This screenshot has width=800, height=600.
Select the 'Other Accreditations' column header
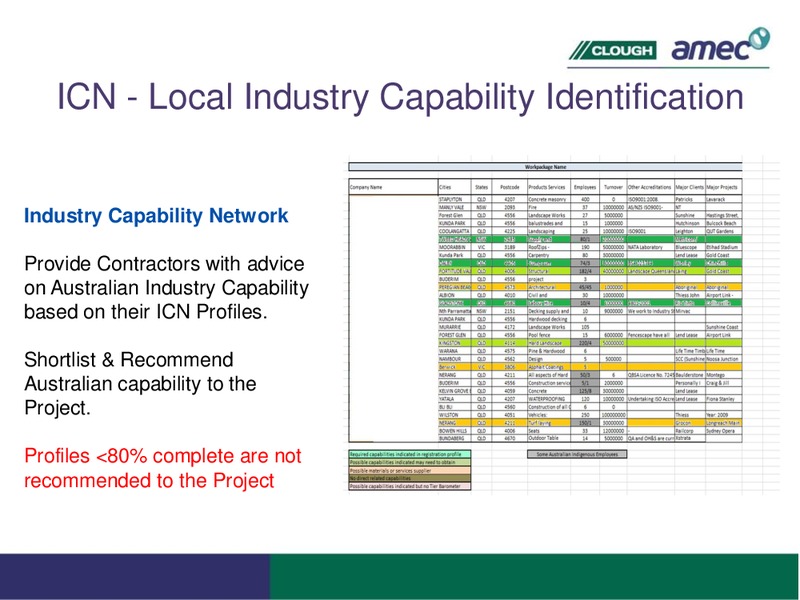[x=651, y=187]
